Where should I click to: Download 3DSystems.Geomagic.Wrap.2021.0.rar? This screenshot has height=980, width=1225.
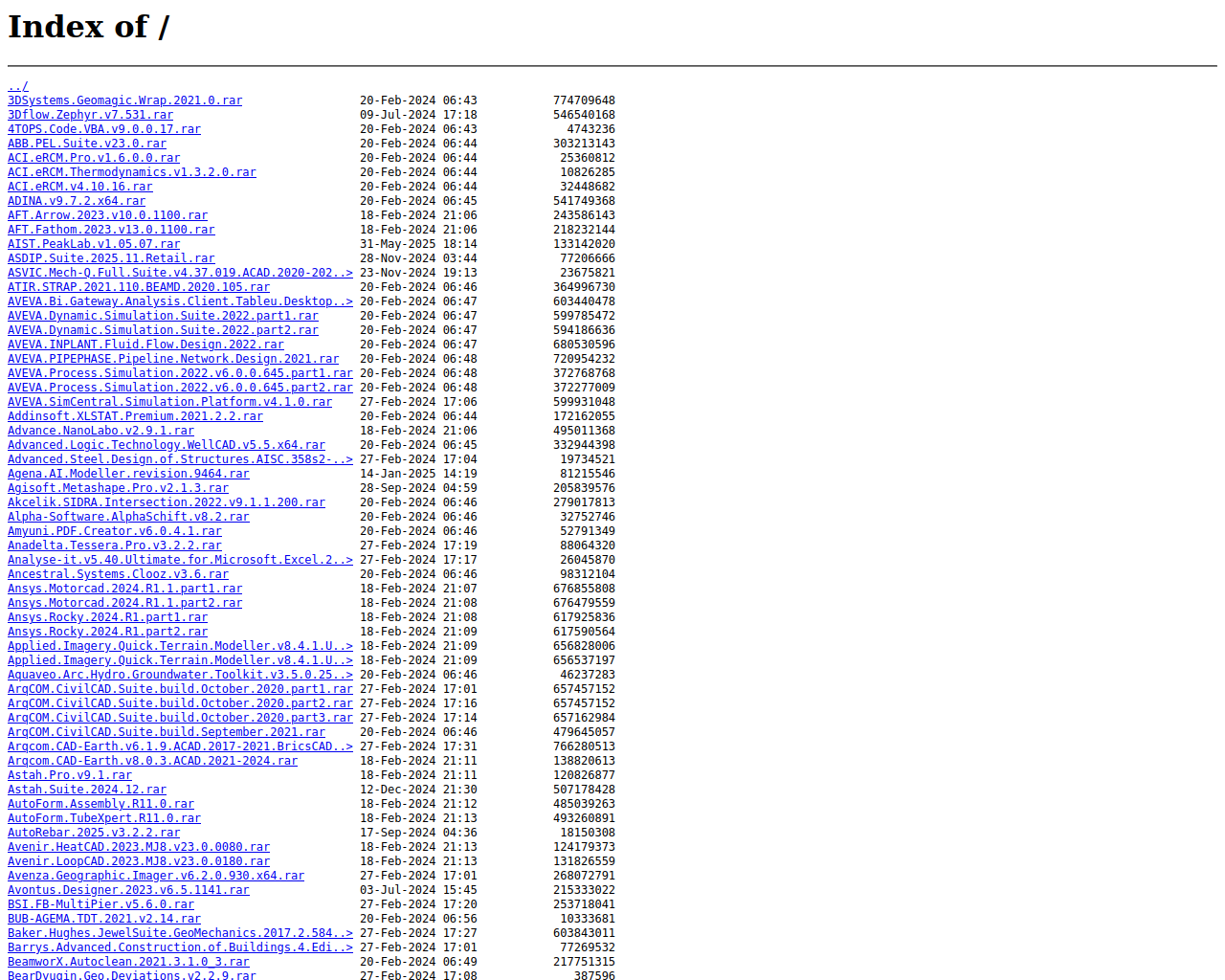click(124, 100)
